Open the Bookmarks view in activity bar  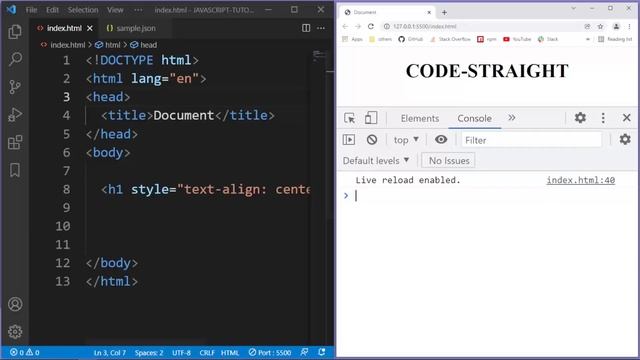(15, 170)
